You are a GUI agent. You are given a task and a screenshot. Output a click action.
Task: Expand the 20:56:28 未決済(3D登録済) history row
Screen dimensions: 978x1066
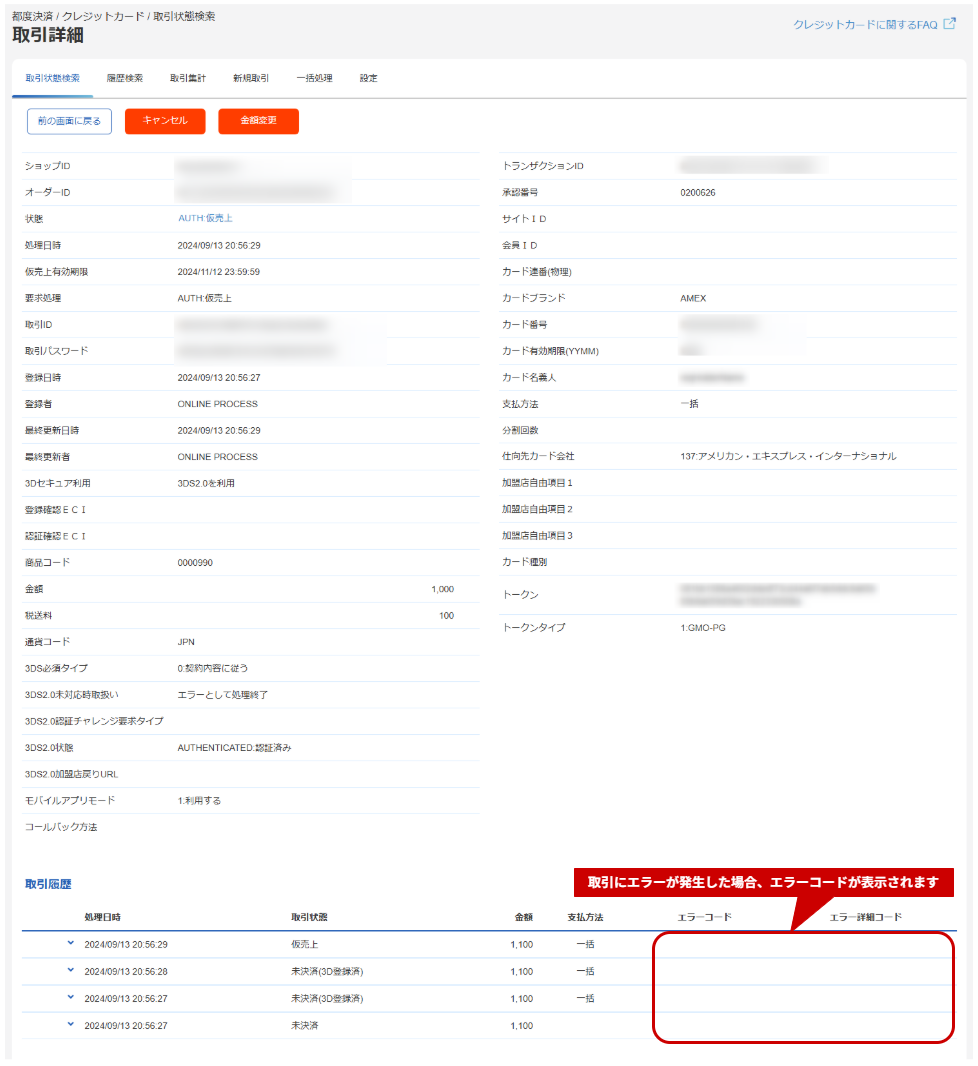point(71,970)
